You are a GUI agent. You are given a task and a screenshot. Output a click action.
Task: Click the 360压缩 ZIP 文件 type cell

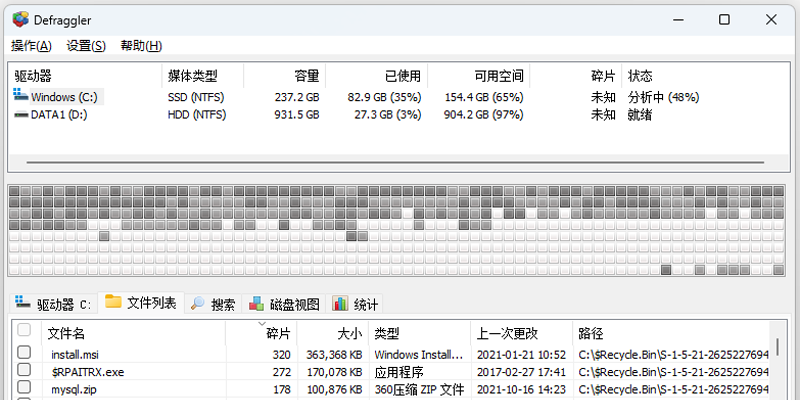pos(420,390)
